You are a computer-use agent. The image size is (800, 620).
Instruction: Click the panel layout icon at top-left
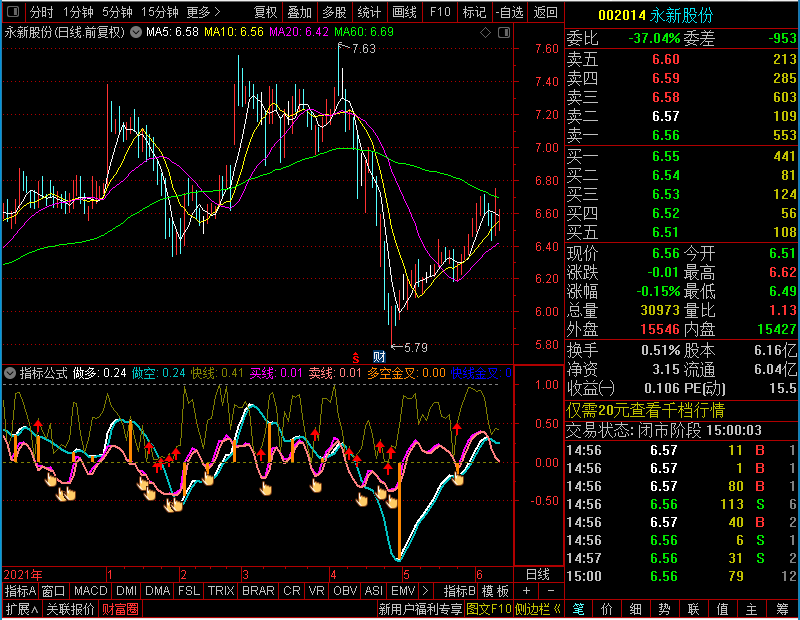click(13, 11)
